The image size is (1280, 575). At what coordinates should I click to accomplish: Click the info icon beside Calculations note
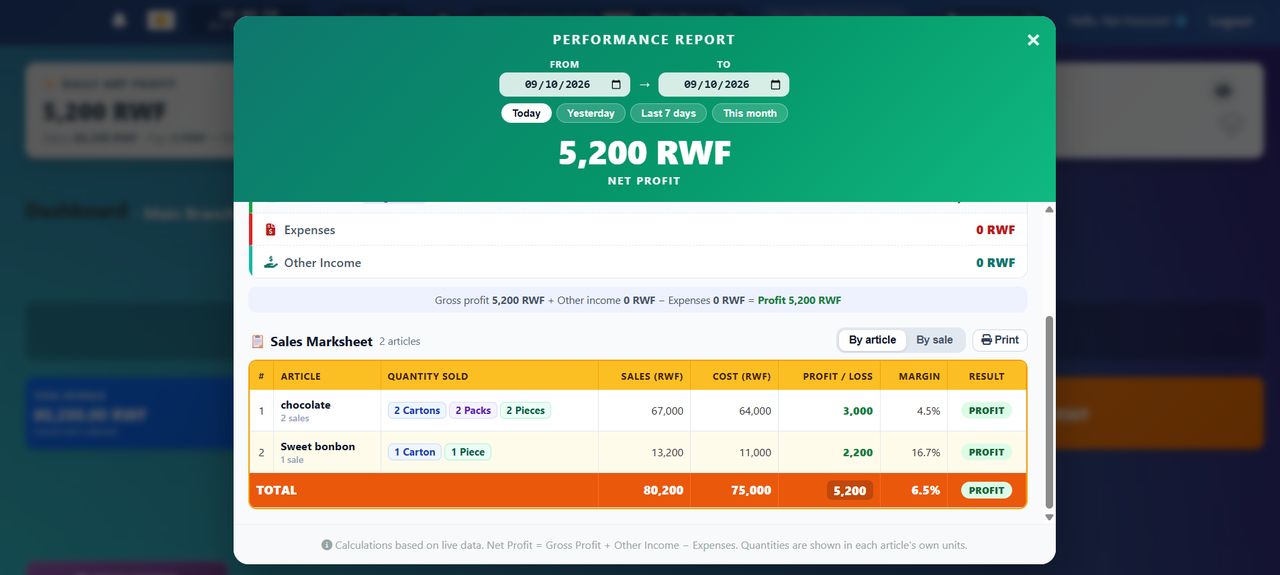[327, 545]
